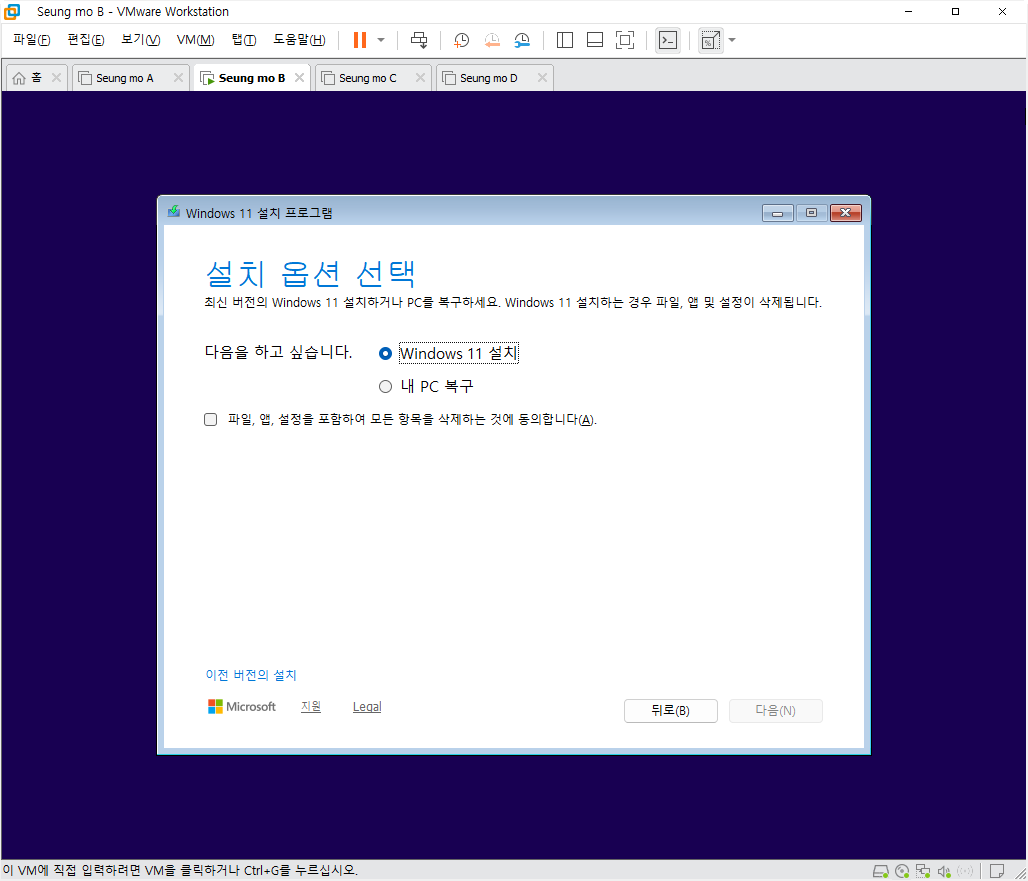The height and width of the screenshot is (881, 1028).
Task: Open the 탭(T) menu
Action: [x=244, y=40]
